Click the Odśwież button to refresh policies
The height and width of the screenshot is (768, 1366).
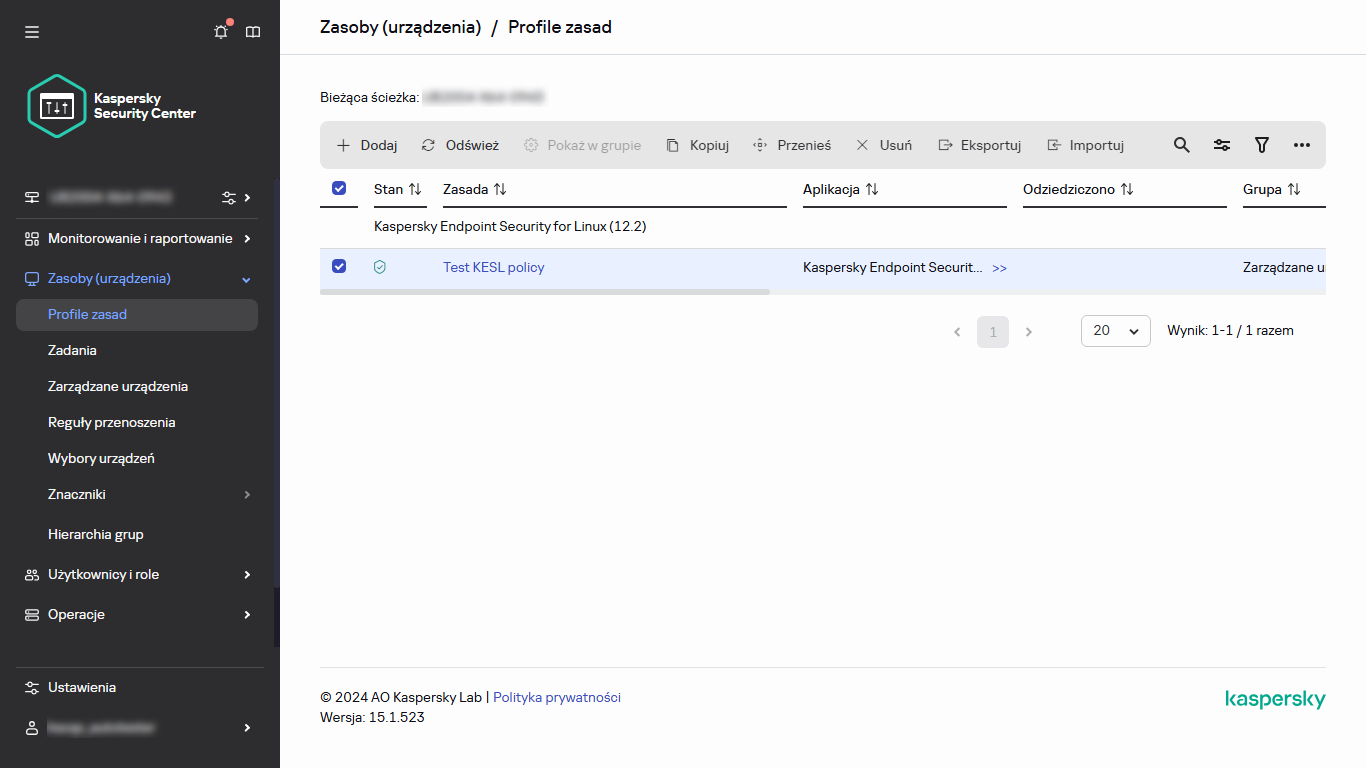coord(459,145)
